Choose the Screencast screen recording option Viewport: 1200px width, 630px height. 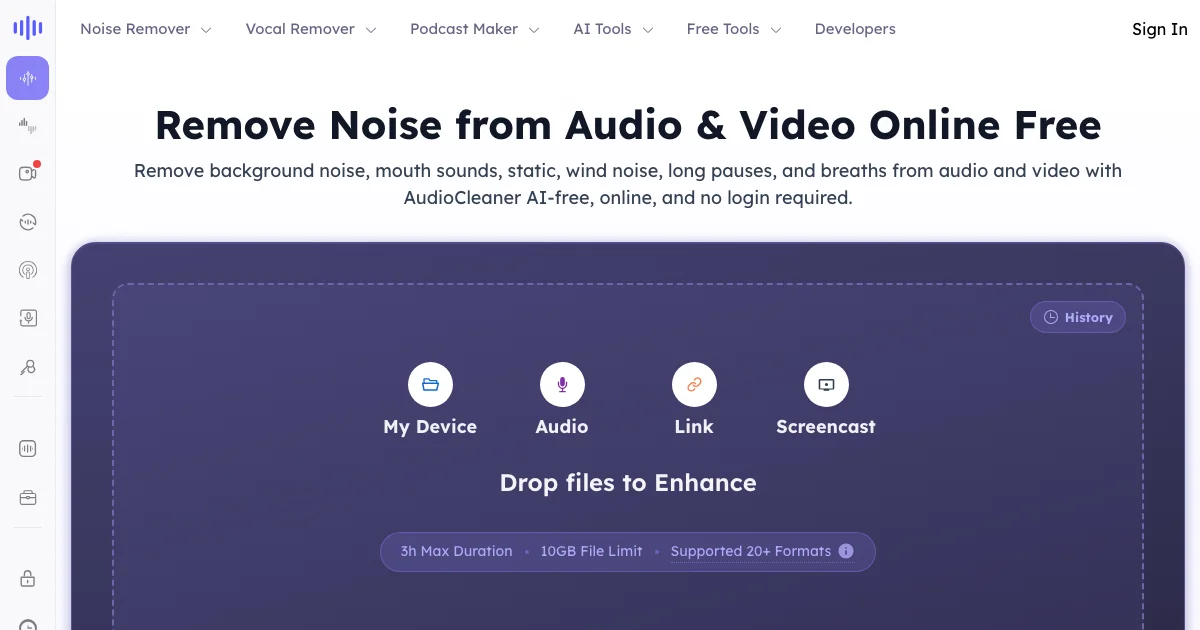(826, 399)
